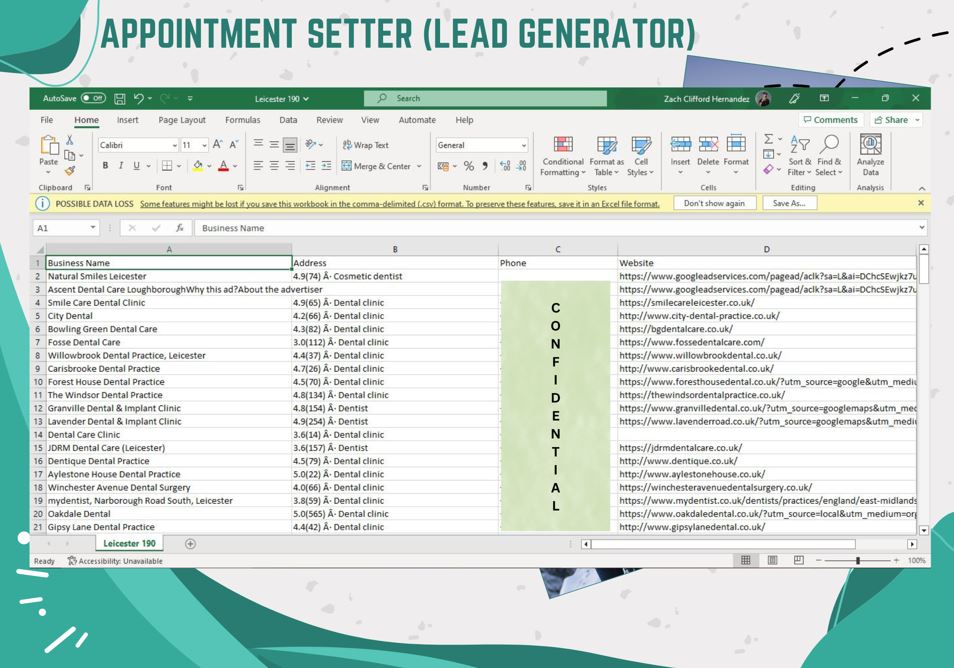Expand the Merge & Center dropdown arrow
This screenshot has height=668, width=954.
[419, 165]
